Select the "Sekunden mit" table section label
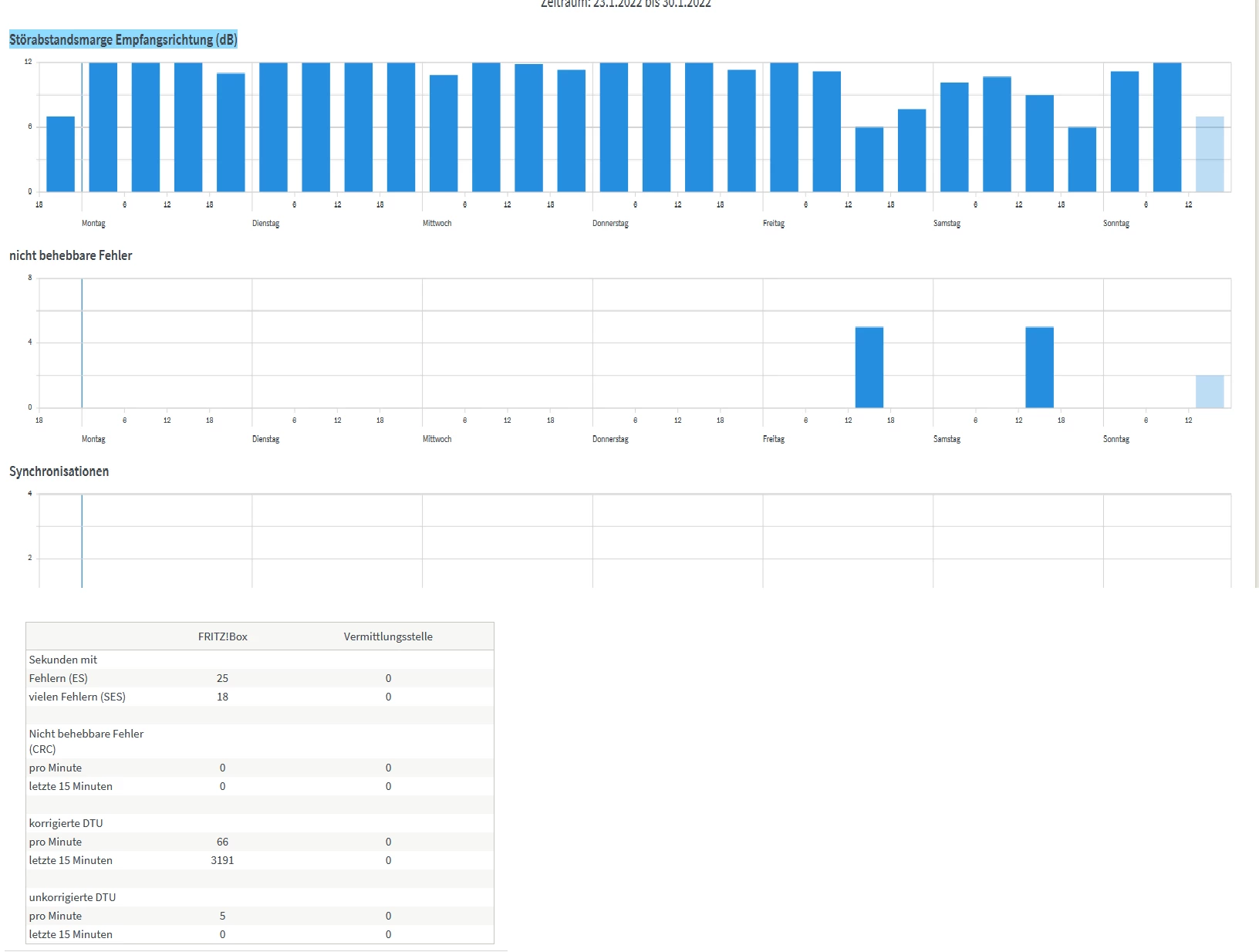Screen dimensions: 1259x952 (x=63, y=660)
